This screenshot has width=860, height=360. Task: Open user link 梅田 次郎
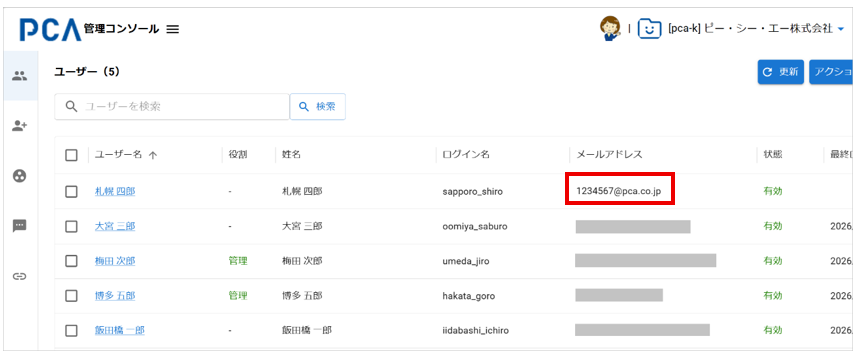tap(115, 261)
